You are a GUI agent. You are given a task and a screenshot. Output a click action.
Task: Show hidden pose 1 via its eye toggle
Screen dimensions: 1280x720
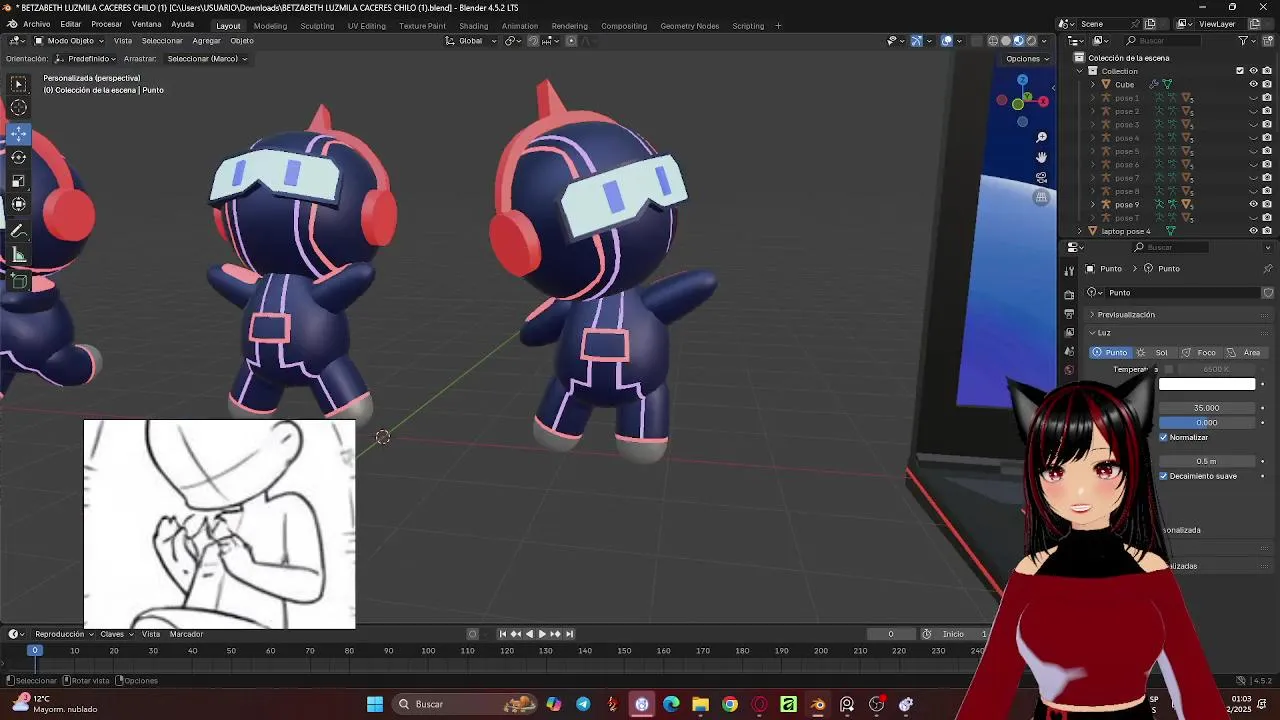[x=1253, y=98]
